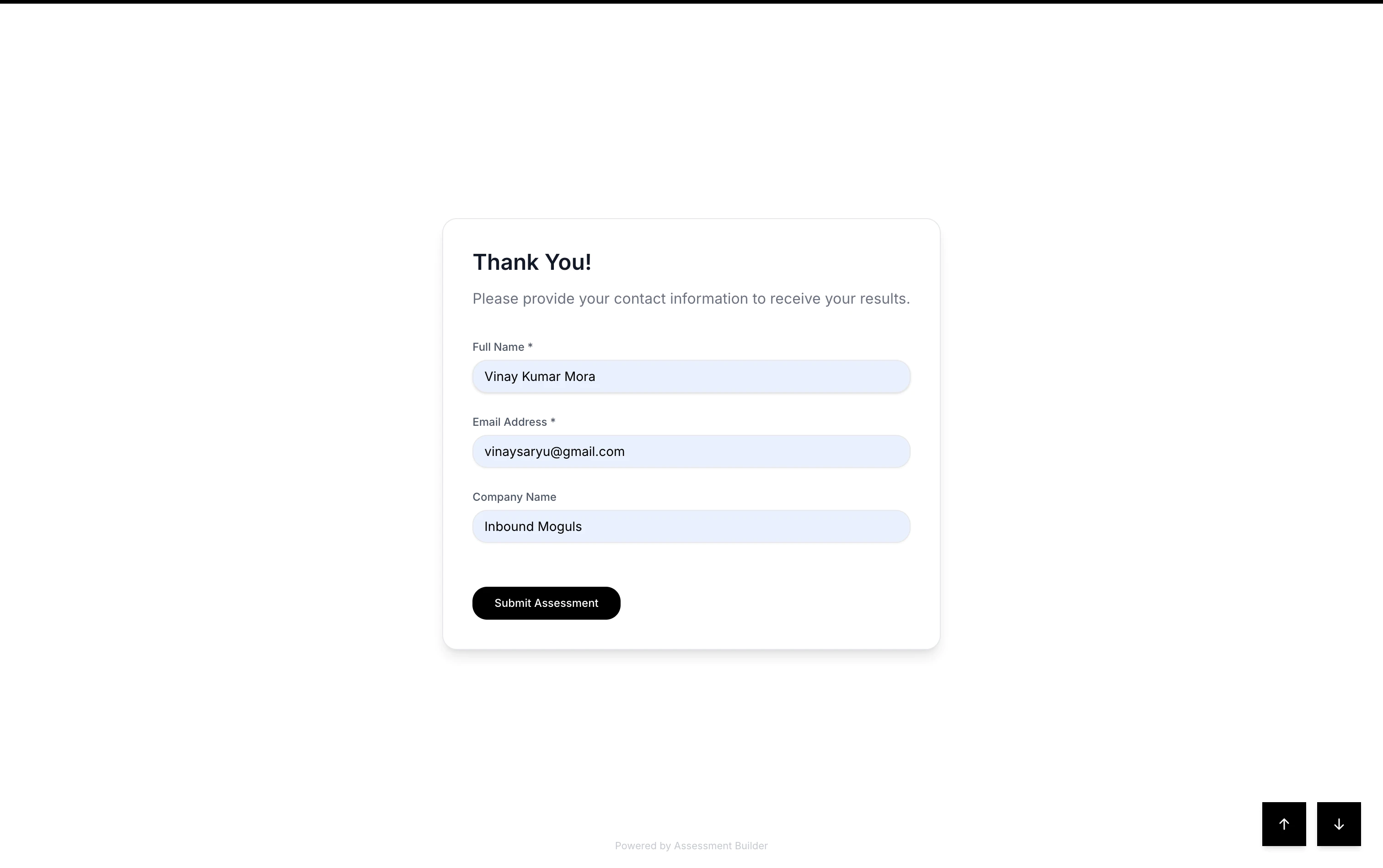
Task: Place cursor on "Mora" in name field
Action: click(x=580, y=376)
